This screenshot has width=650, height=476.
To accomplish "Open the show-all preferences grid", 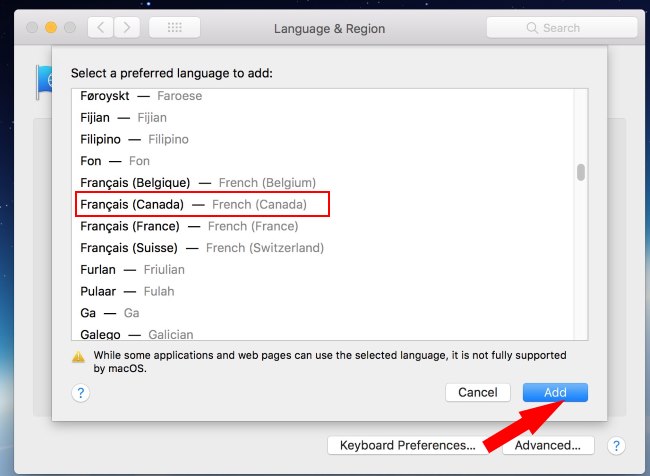I will tap(174, 28).
